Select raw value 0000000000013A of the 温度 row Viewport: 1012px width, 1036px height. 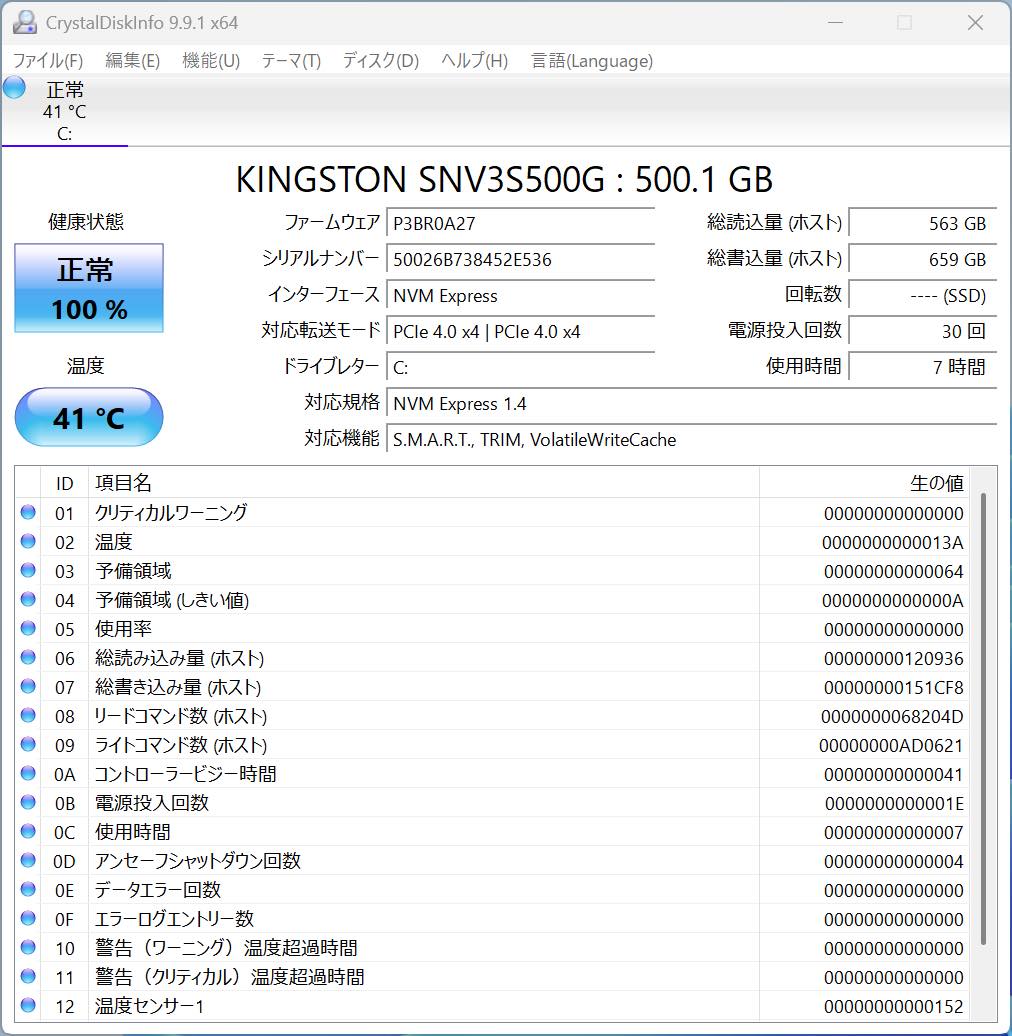[x=892, y=542]
